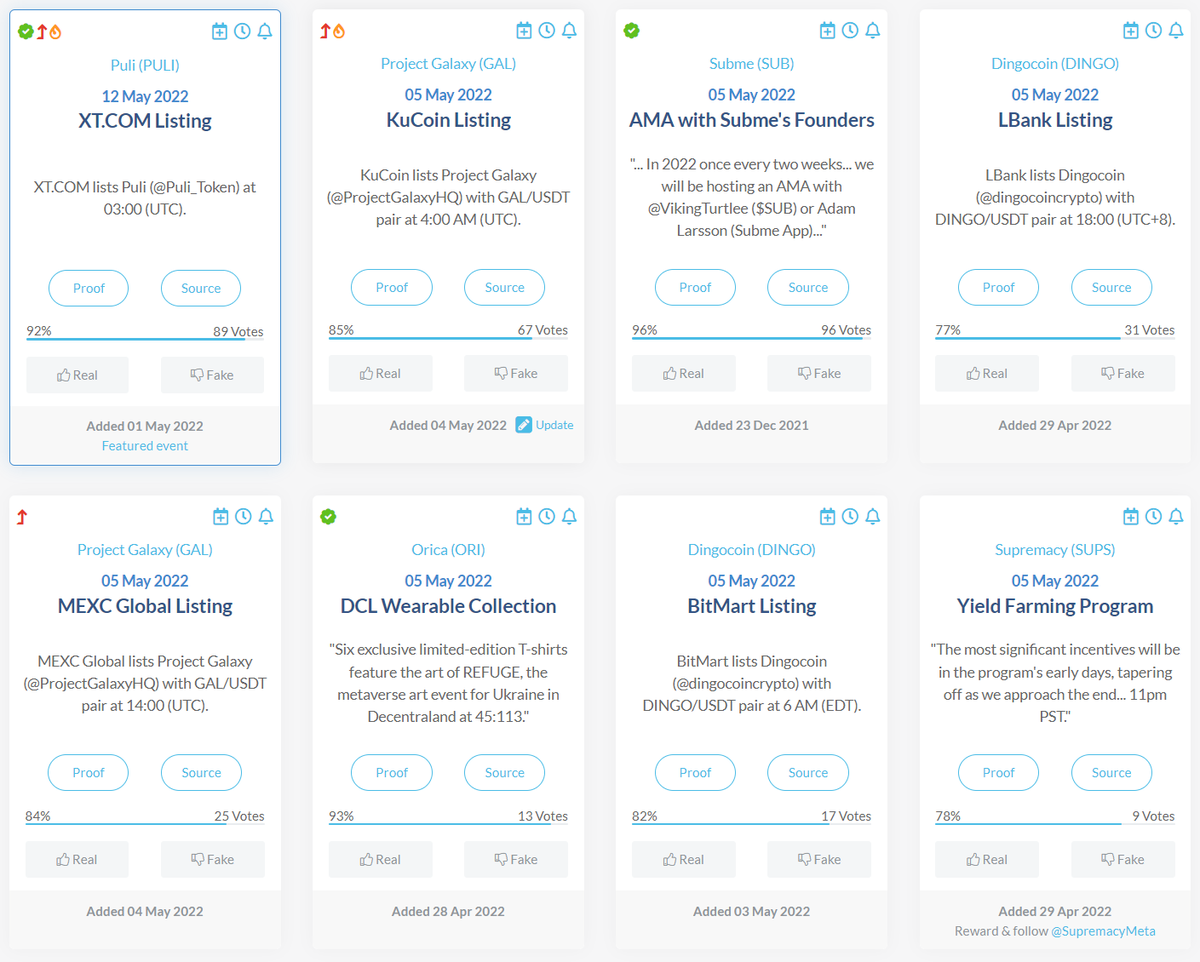Click the 78% vote bar on Supremacy card
The height and width of the screenshot is (962, 1200).
(1055, 824)
